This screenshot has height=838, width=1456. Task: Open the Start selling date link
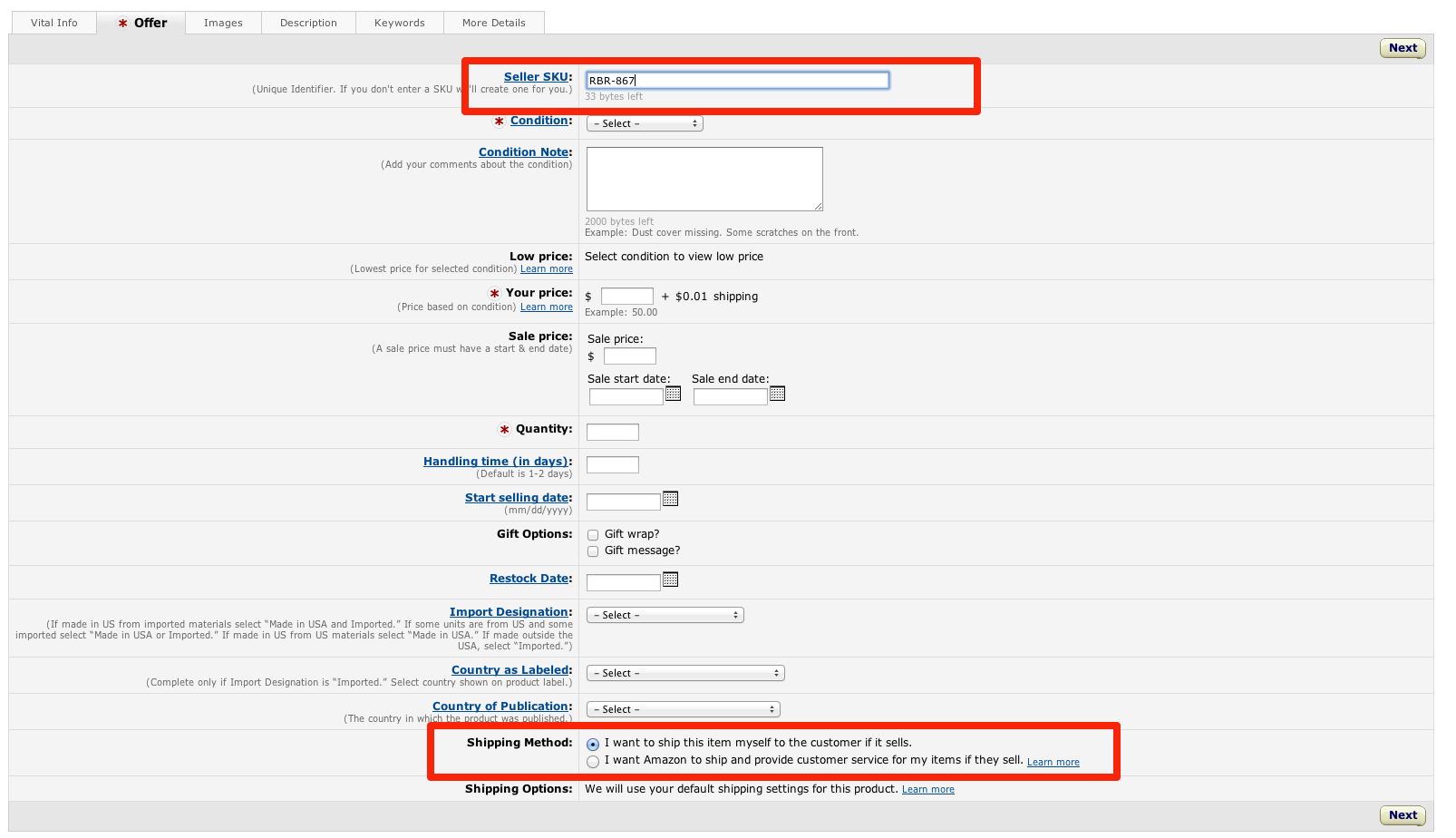click(x=517, y=498)
